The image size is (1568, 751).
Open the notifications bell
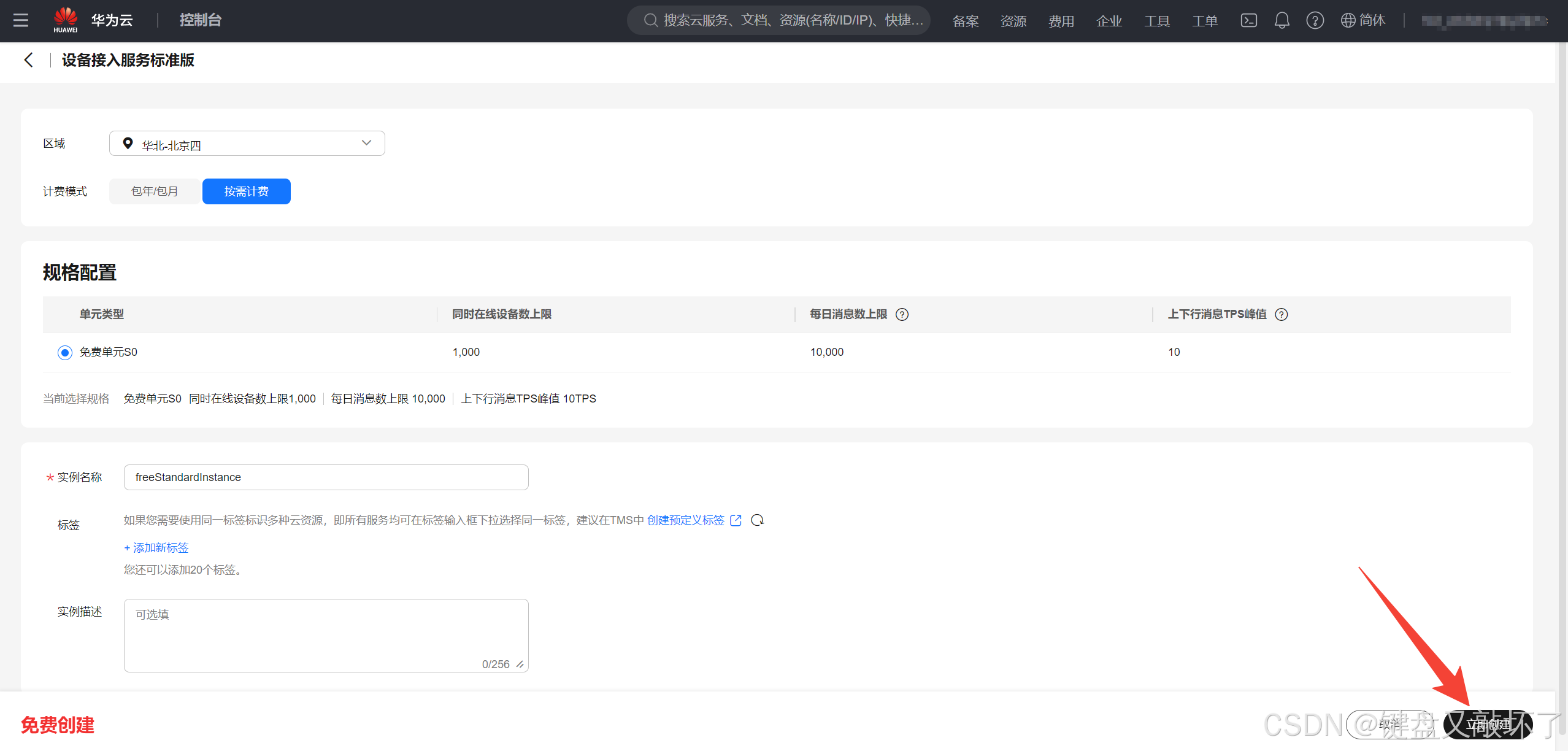tap(1282, 20)
